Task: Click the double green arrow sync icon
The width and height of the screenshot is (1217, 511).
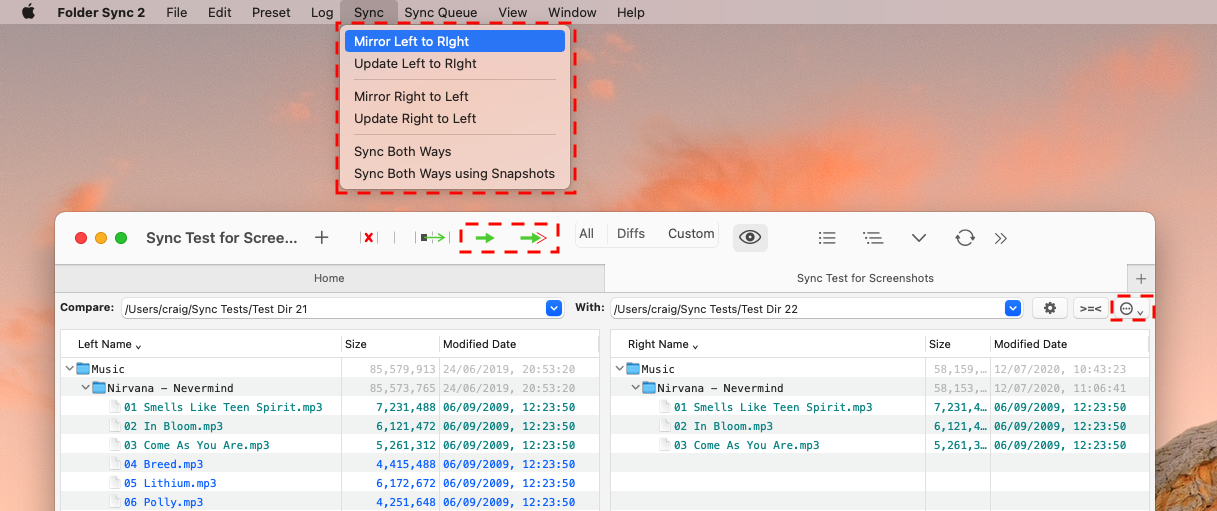Action: (533, 238)
